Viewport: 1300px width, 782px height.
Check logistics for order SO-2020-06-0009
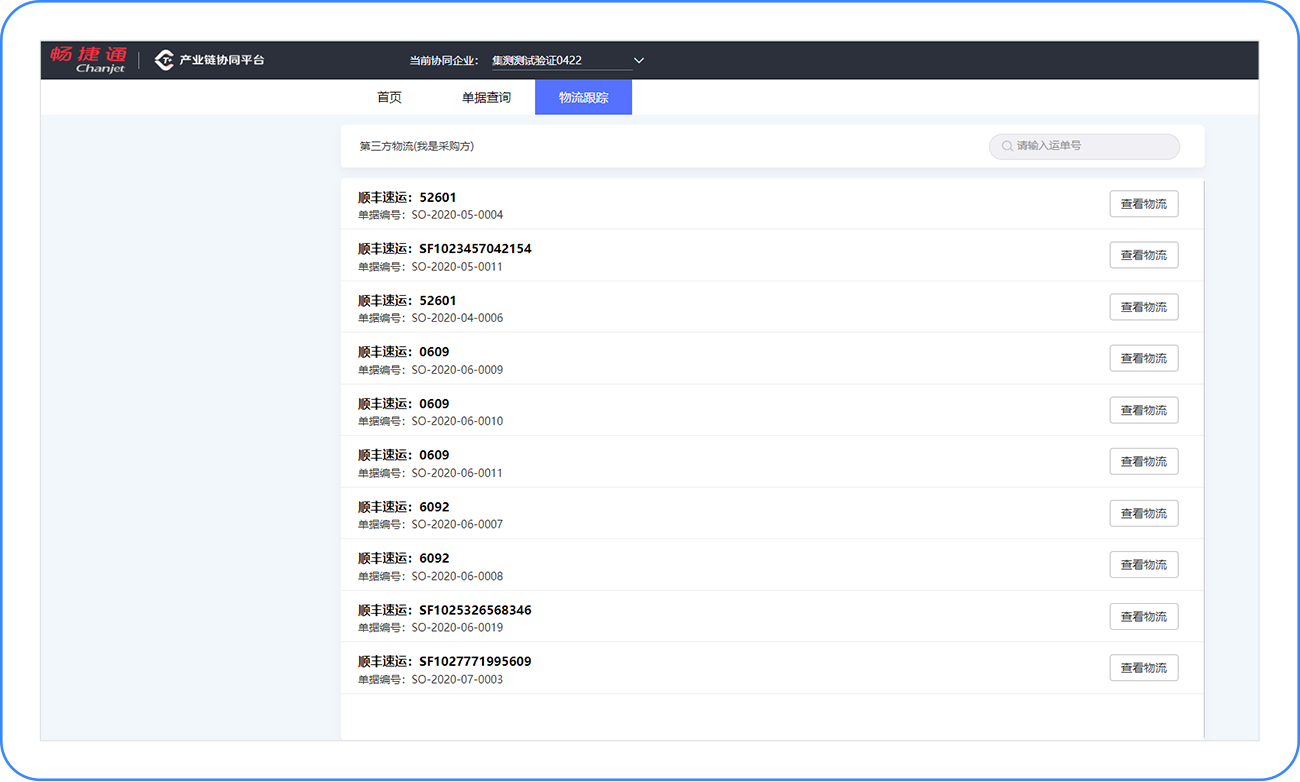pos(1144,358)
